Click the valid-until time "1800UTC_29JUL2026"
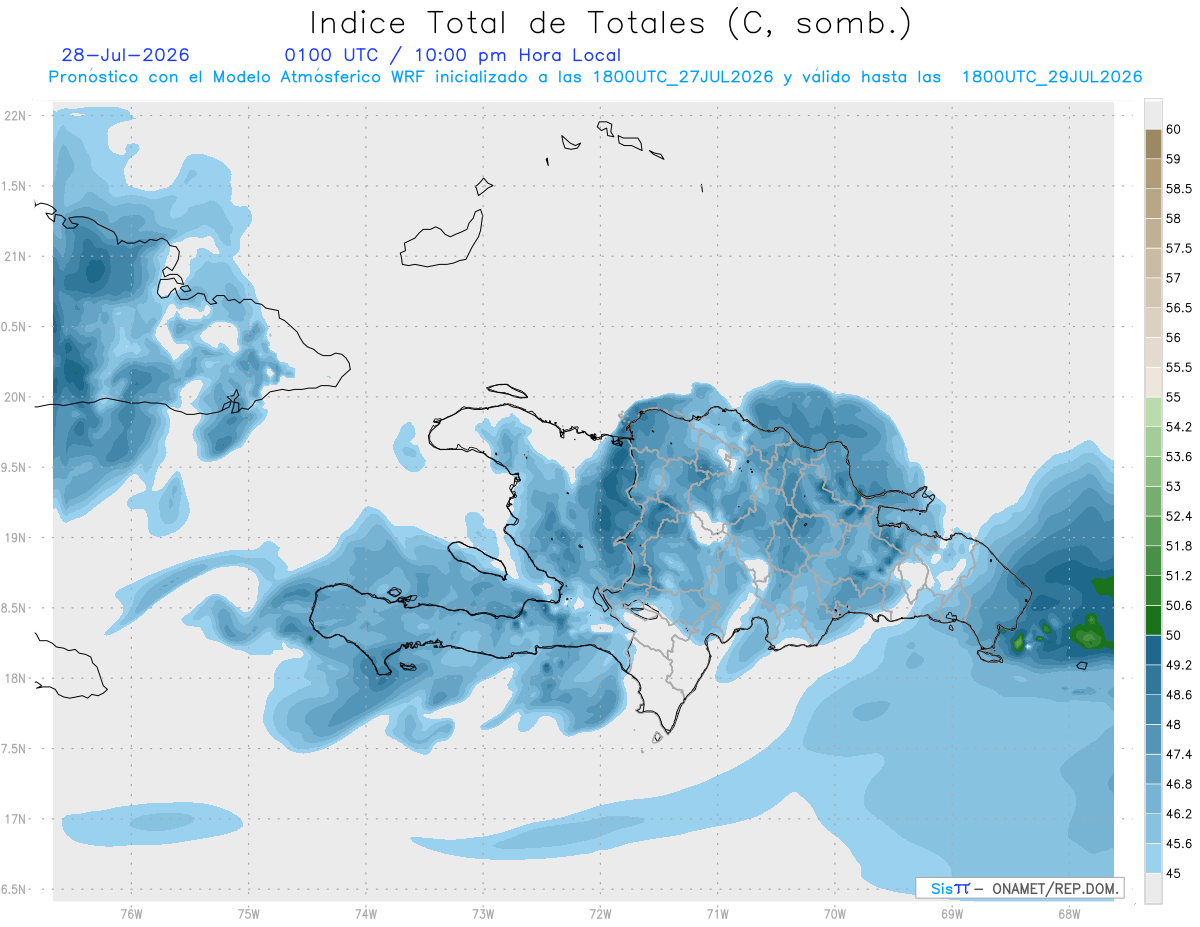Screen dimensions: 1200x927 point(1052,77)
